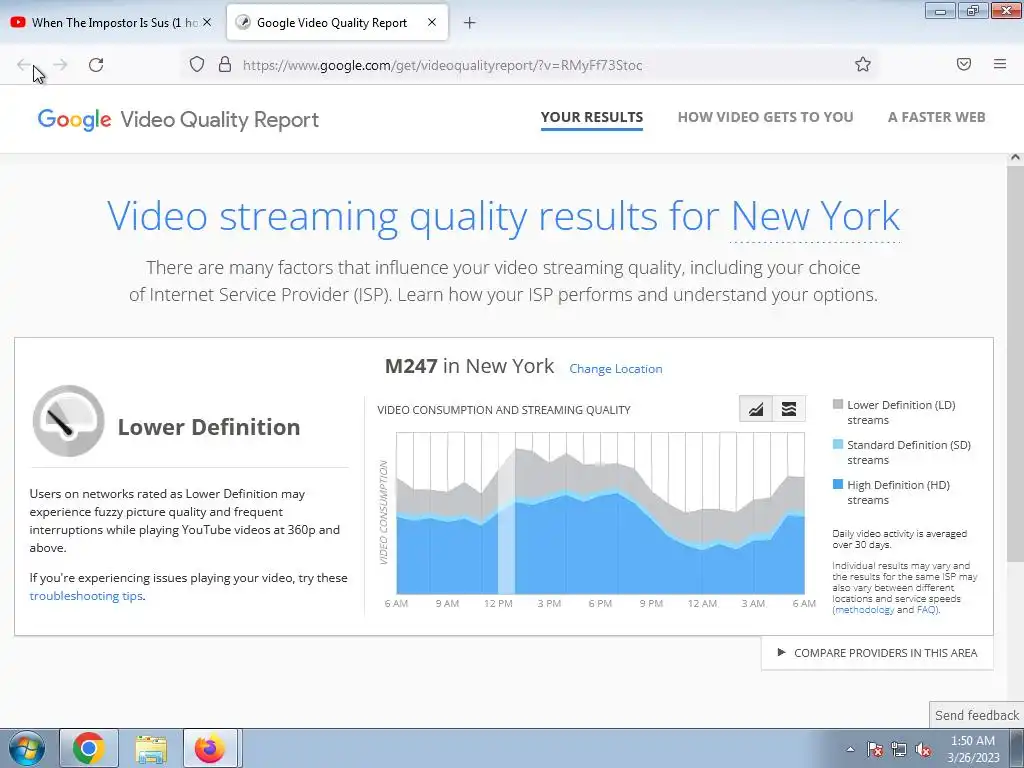Switch to the area chart view icon
Viewport: 1024px width, 768px height.
pyautogui.click(x=756, y=409)
